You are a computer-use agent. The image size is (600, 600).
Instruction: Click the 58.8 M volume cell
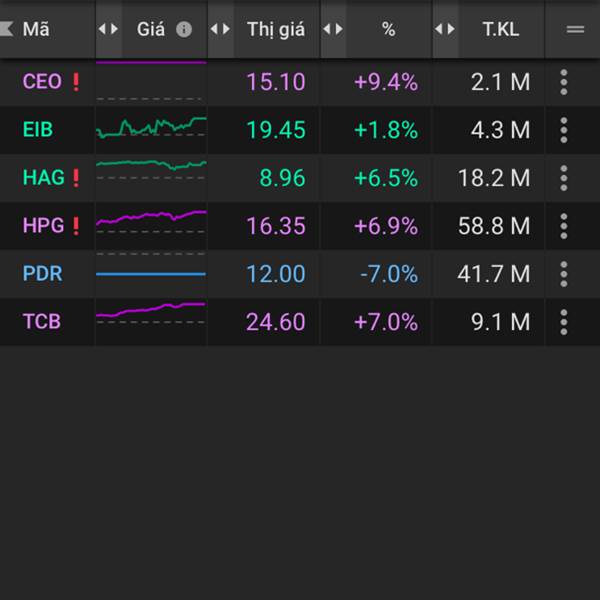494,226
